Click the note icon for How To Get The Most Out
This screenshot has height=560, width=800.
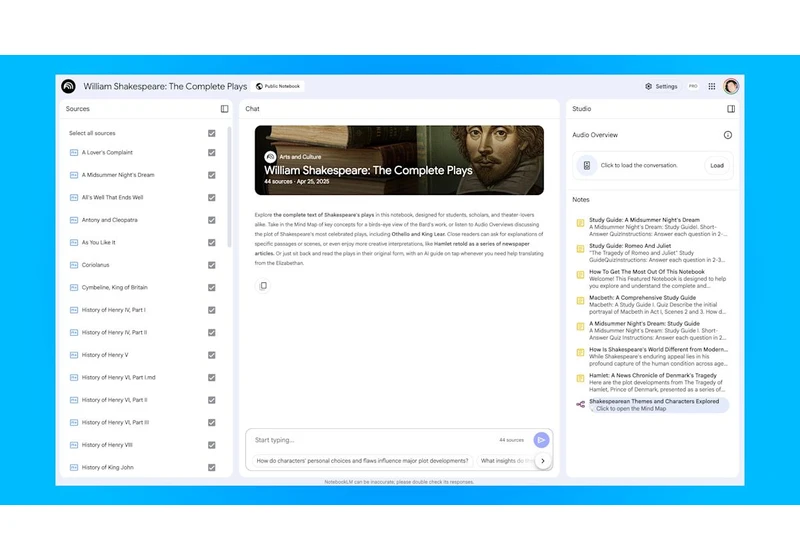coord(581,275)
